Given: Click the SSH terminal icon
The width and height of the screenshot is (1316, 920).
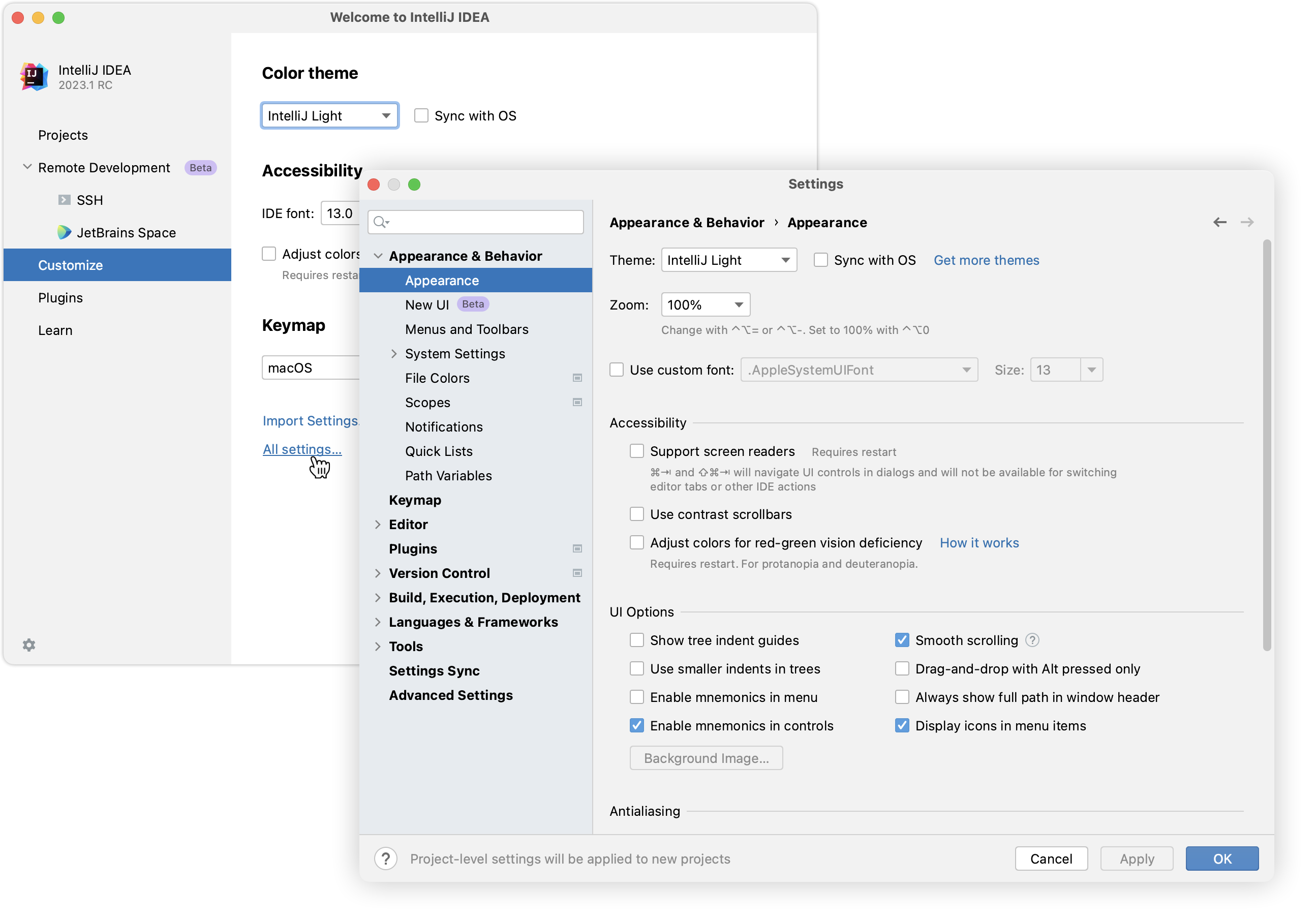Looking at the screenshot, I should click(x=64, y=200).
